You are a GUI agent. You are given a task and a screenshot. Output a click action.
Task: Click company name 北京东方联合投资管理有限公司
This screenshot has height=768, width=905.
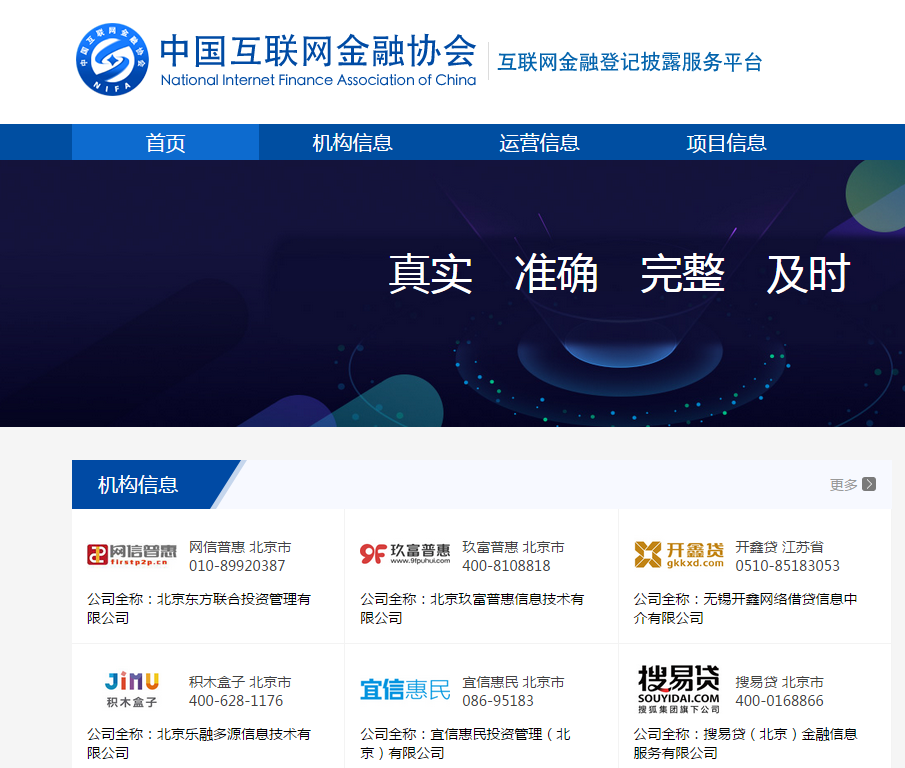point(199,608)
